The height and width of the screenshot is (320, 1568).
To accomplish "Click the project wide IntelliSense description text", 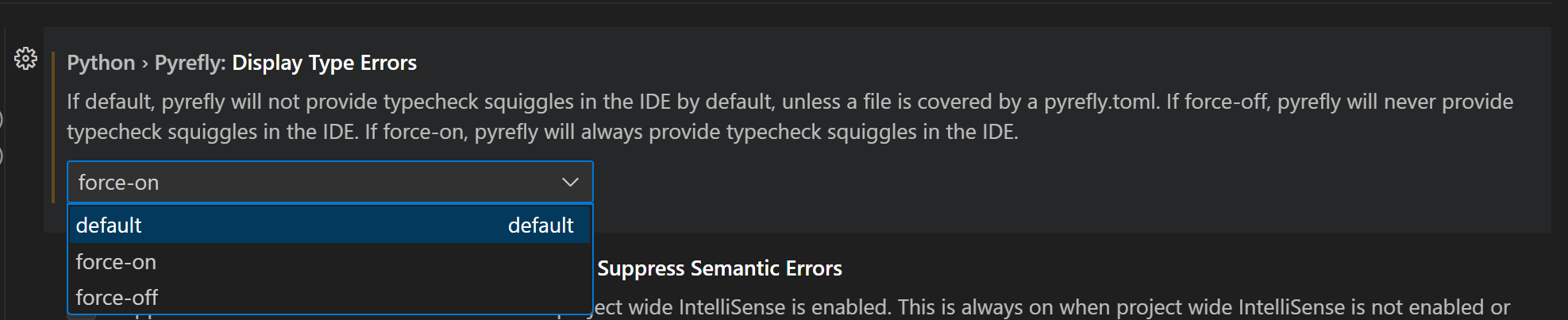I will (x=1052, y=307).
